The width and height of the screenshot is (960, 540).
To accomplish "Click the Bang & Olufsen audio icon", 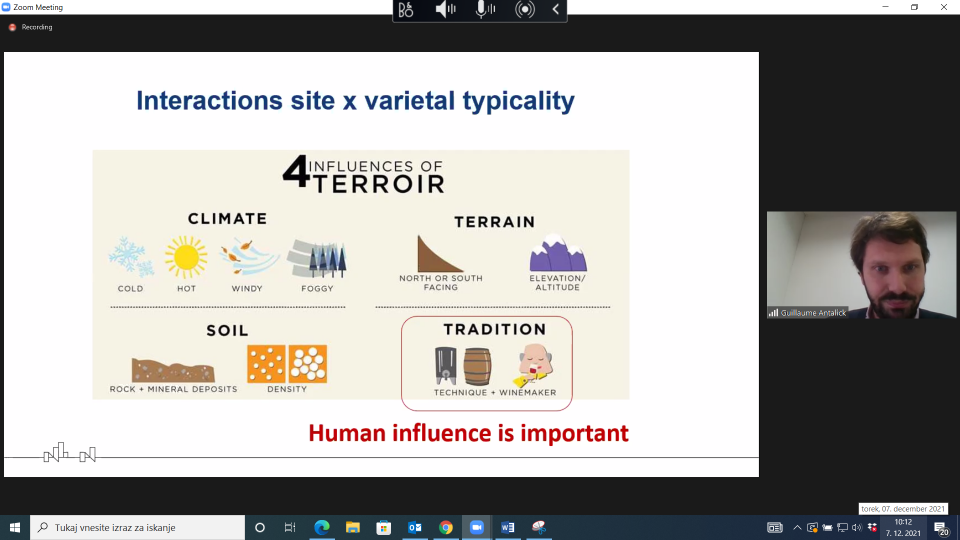I will click(x=406, y=9).
